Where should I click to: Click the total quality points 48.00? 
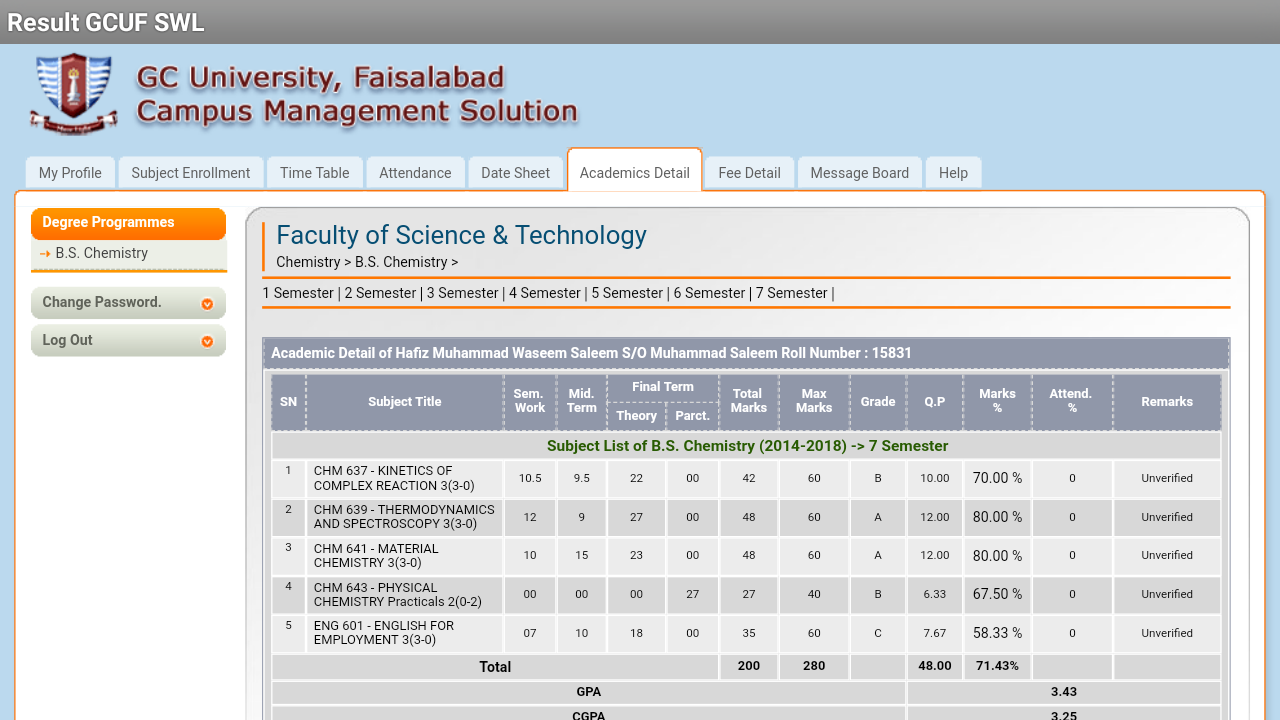[x=935, y=666]
